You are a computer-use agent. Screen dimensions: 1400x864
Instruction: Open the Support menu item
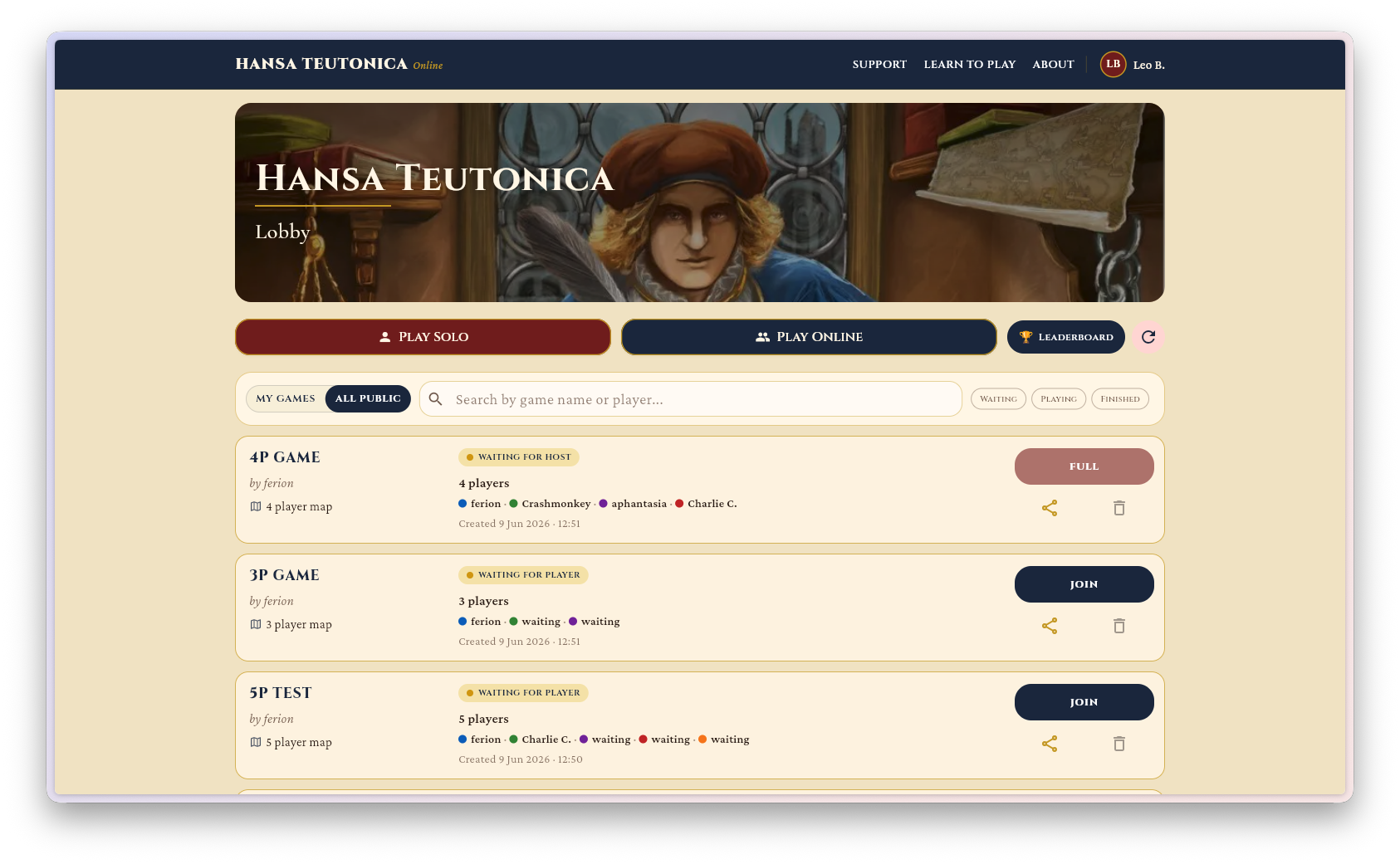[879, 65]
